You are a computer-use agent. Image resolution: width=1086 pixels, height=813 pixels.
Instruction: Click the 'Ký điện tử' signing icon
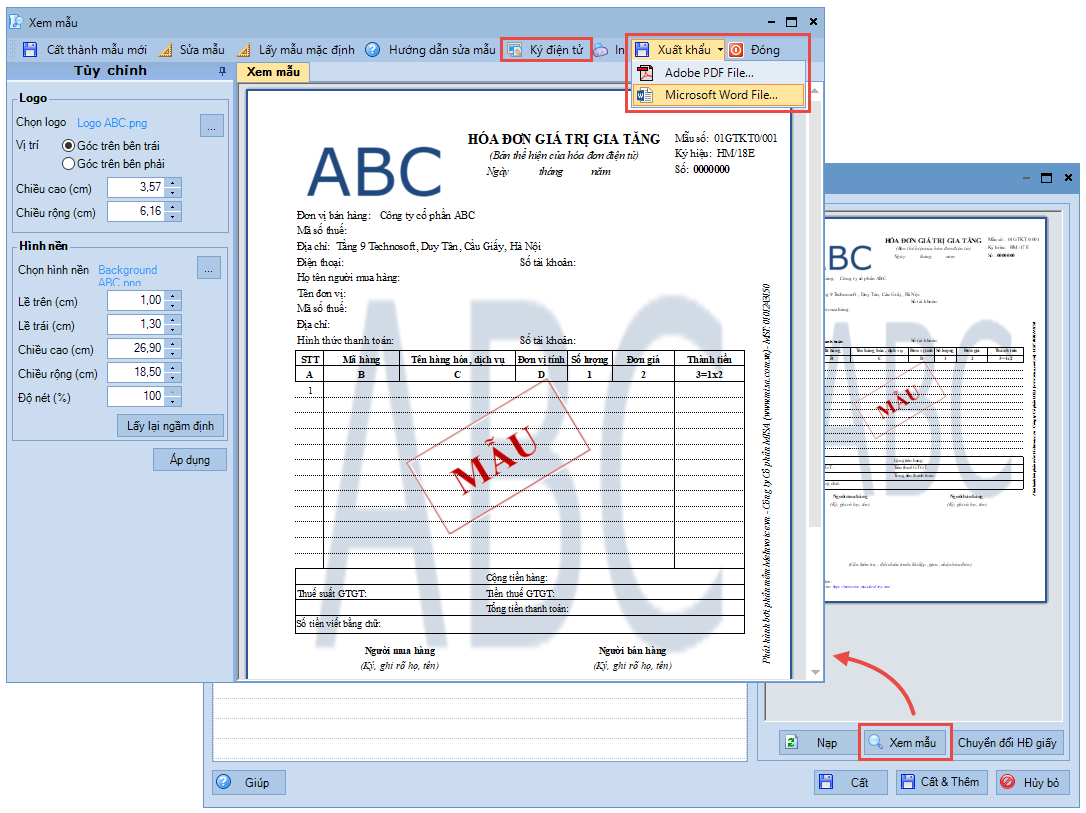[x=515, y=50]
